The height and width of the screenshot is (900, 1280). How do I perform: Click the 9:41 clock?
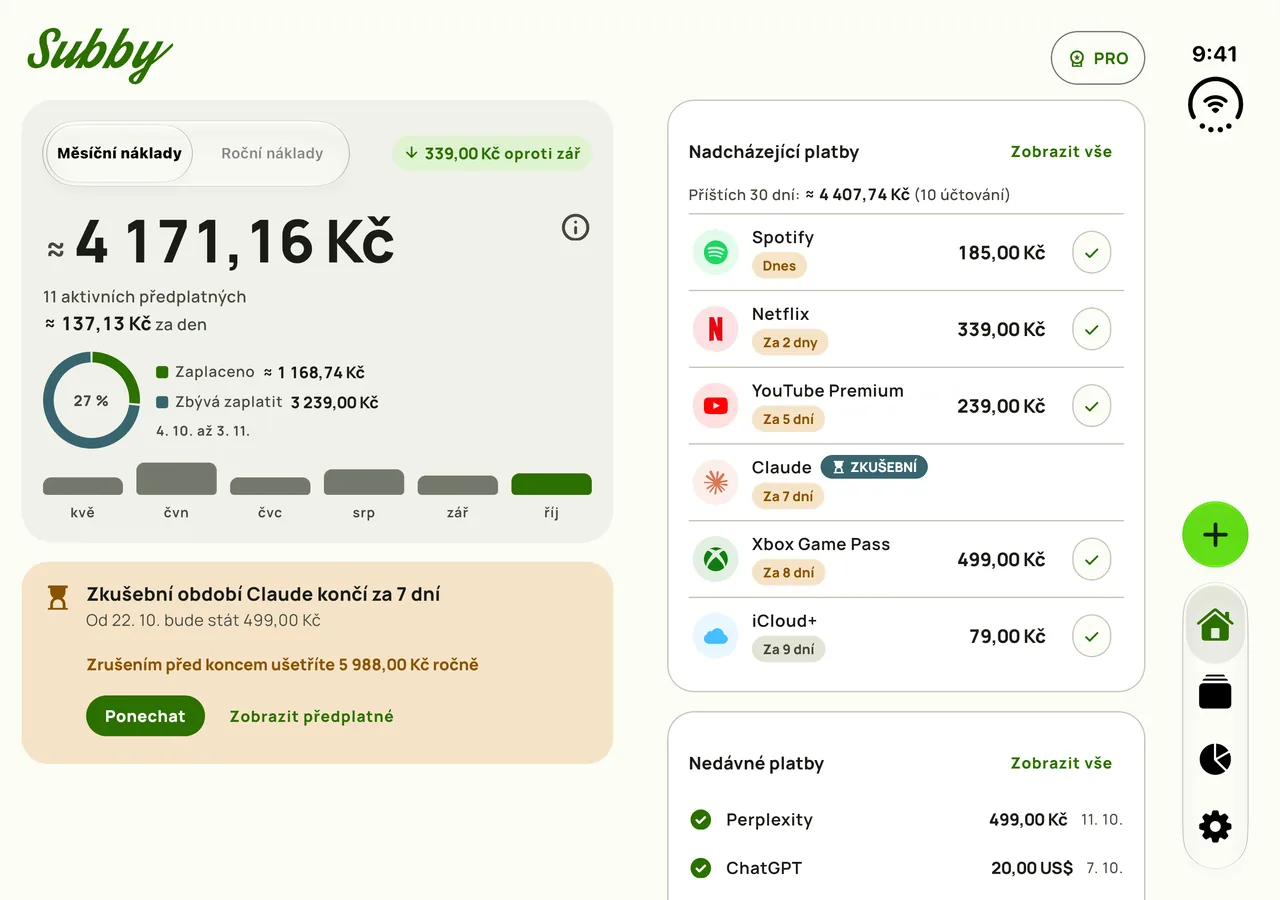1215,54
